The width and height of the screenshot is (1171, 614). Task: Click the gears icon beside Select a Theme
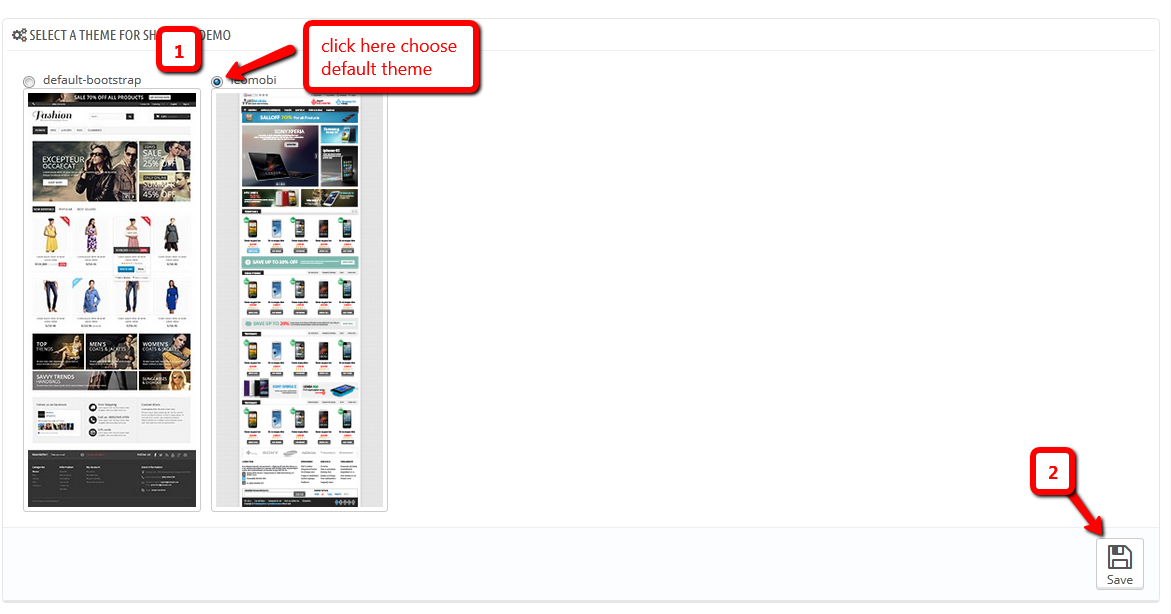19,35
